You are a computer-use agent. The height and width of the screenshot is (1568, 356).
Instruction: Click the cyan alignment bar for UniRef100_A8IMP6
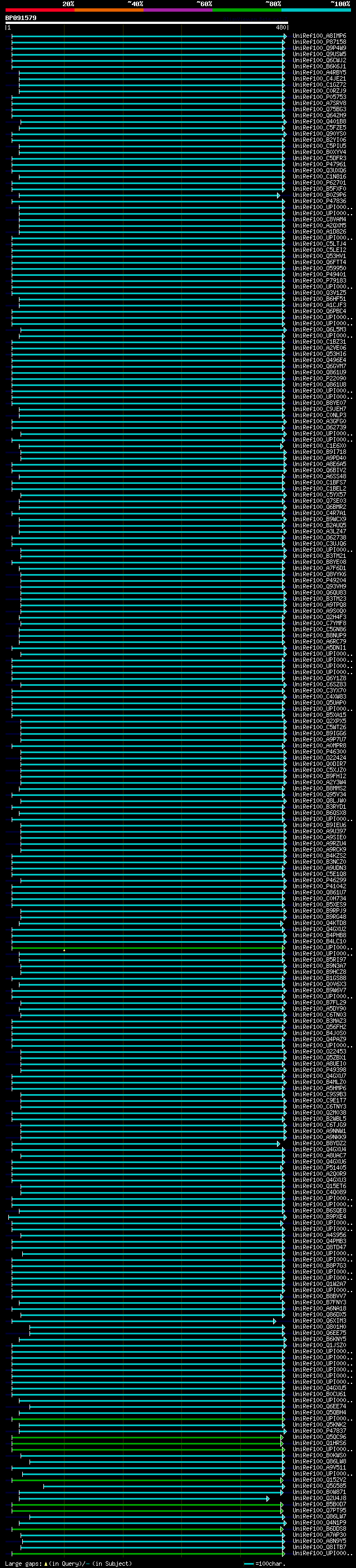[x=149, y=36]
